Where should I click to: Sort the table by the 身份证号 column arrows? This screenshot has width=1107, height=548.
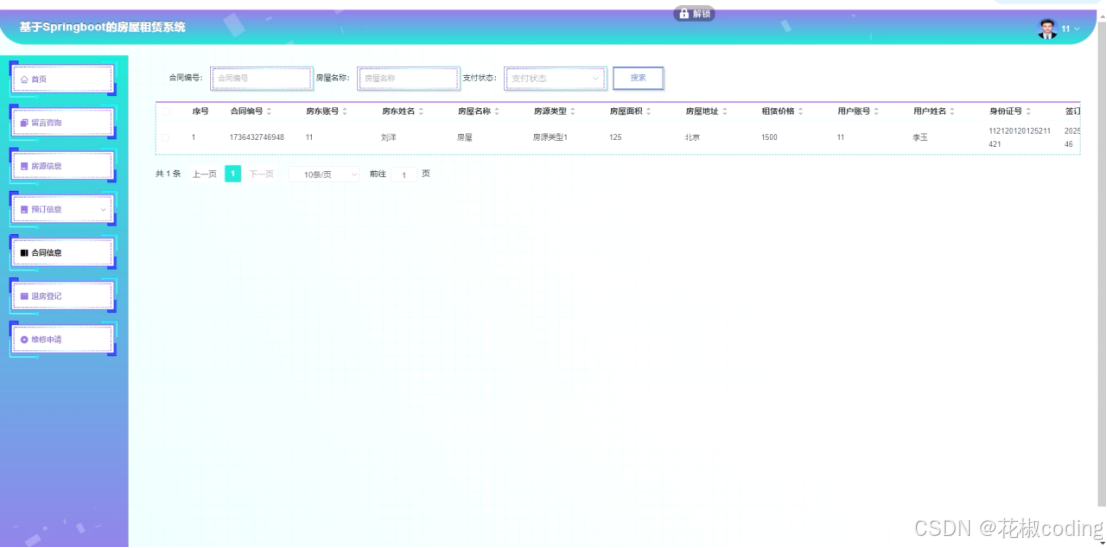click(x=1028, y=112)
